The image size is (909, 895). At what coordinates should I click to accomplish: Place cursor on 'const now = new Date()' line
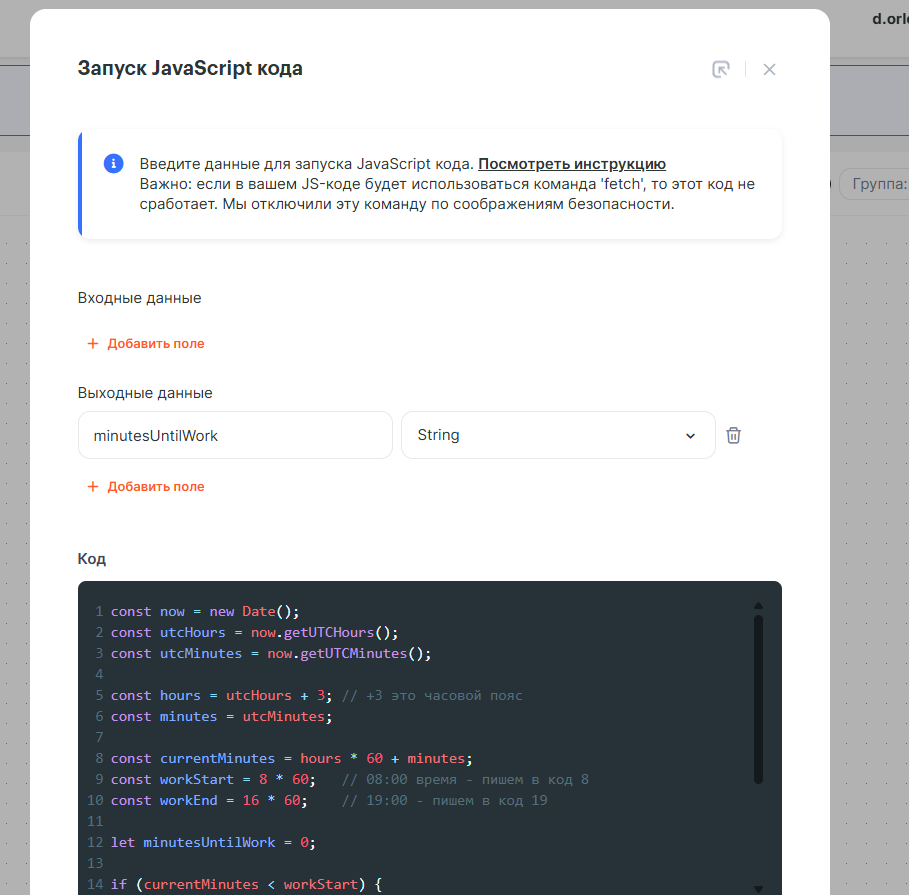point(205,611)
